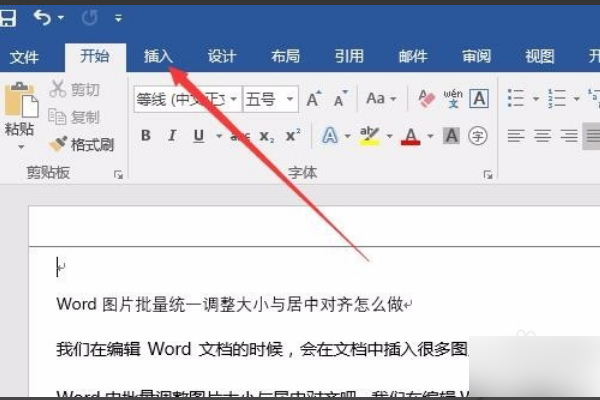Click the Enclosed Character 字 icon

[x=478, y=136]
